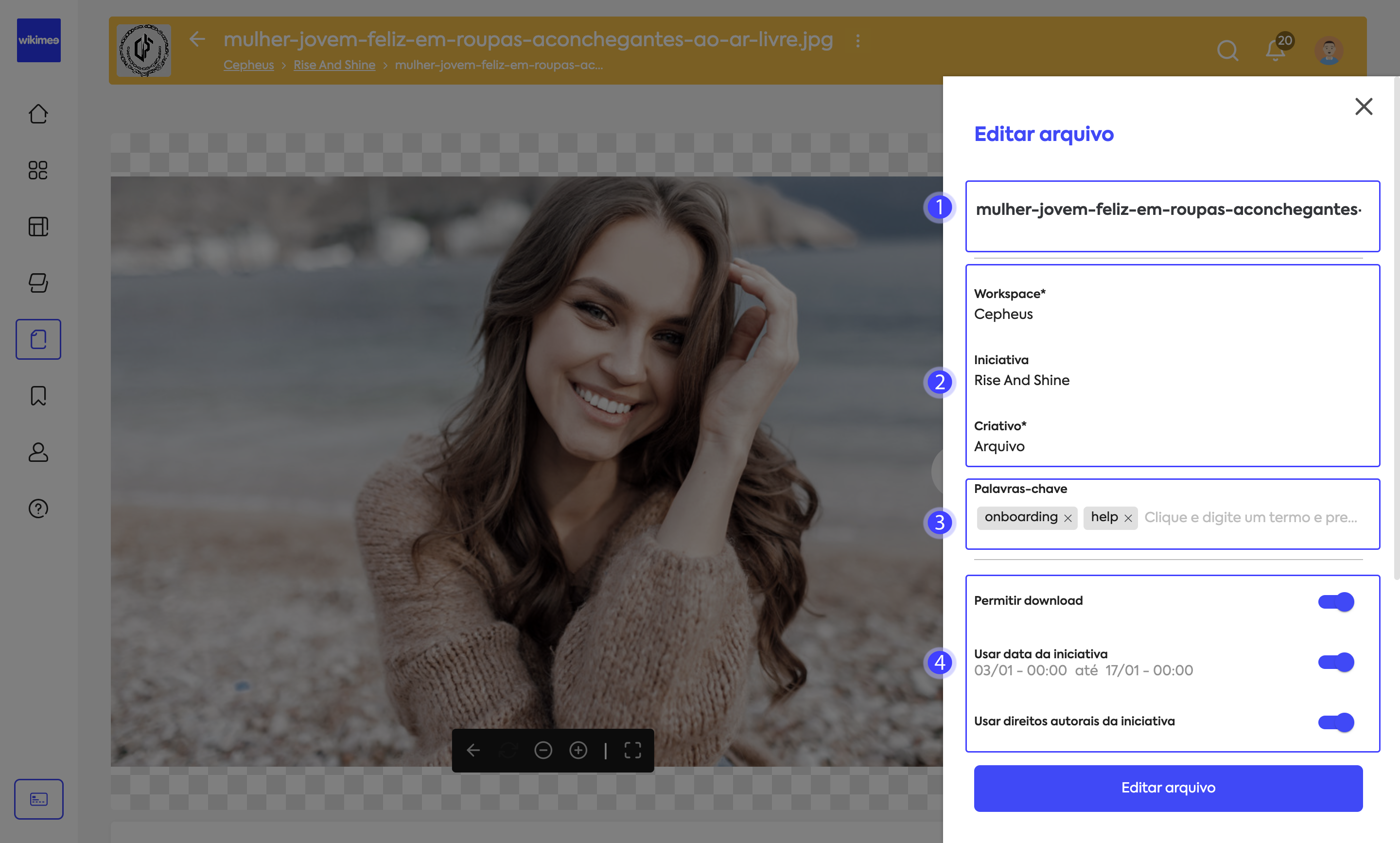Viewport: 1400px width, 843px height.
Task: Enter fullscreen image view
Action: tap(632, 751)
